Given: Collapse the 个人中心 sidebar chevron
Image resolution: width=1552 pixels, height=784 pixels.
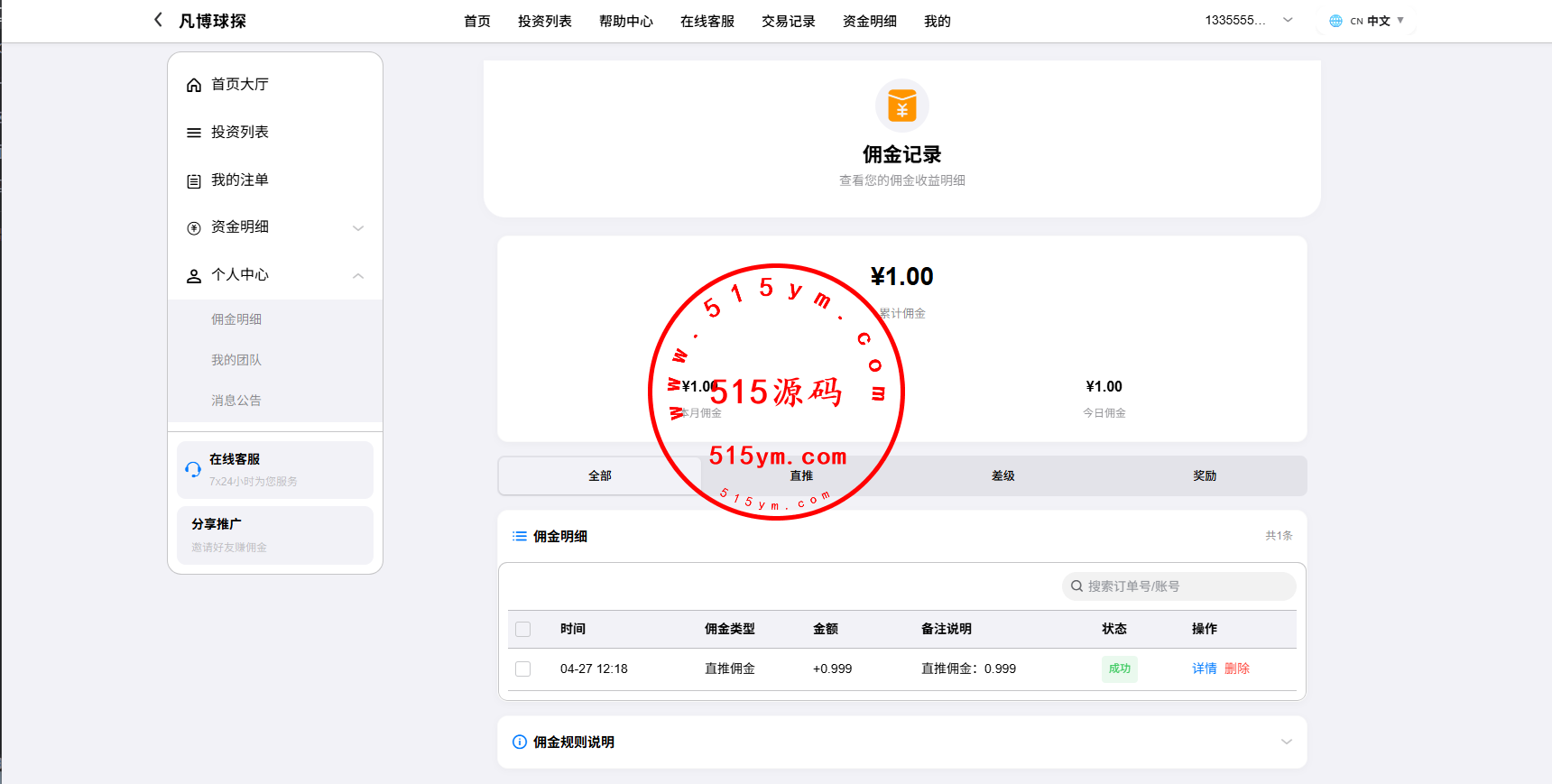Looking at the screenshot, I should point(358,276).
